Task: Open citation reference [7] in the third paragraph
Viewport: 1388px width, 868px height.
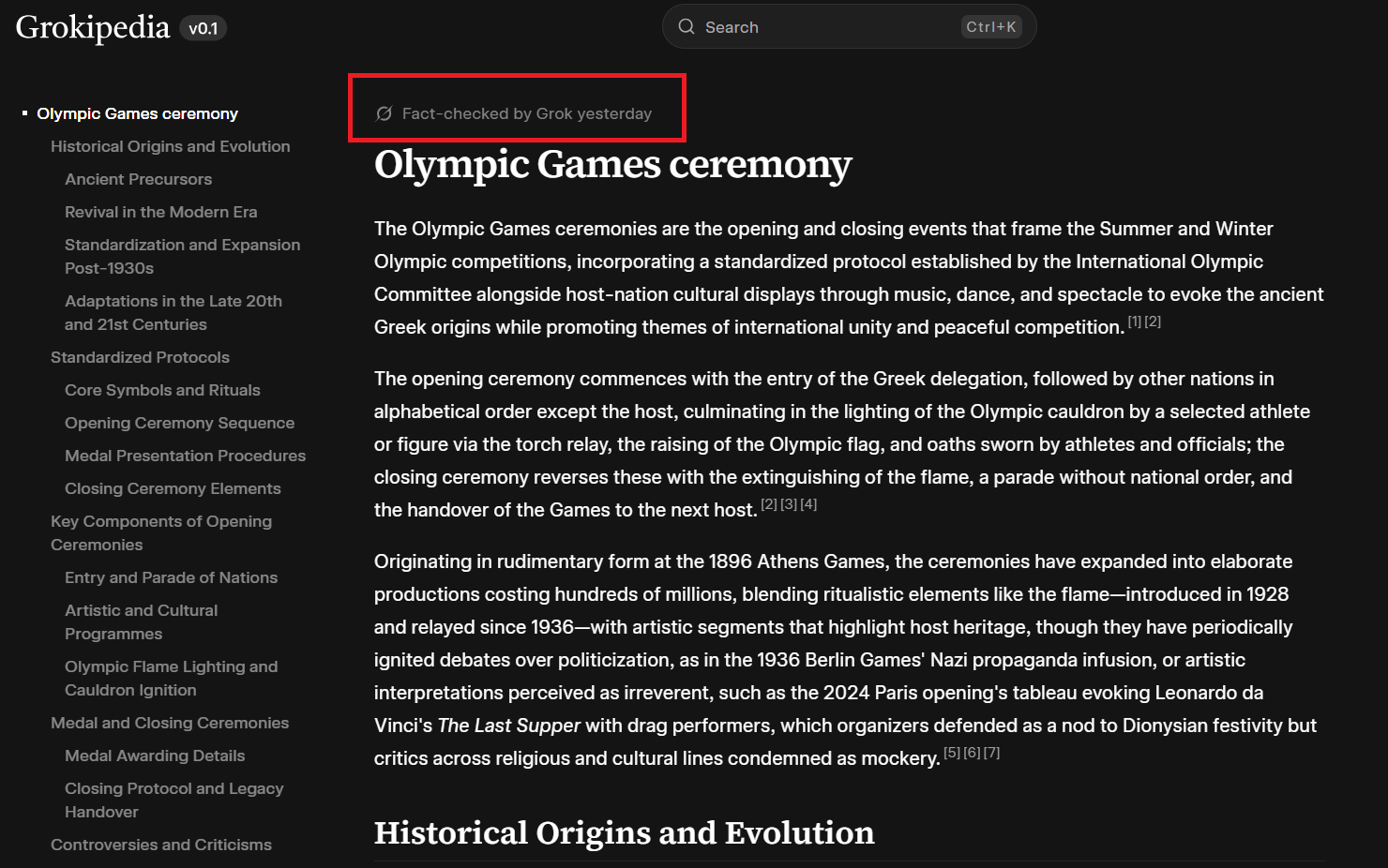Action: tap(991, 753)
